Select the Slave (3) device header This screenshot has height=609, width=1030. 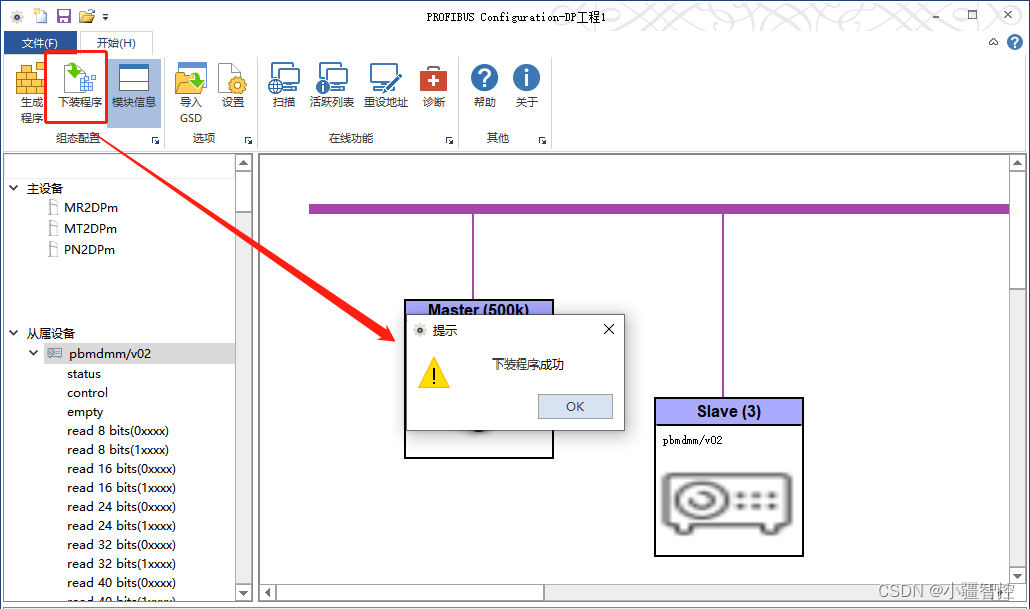[x=728, y=412]
